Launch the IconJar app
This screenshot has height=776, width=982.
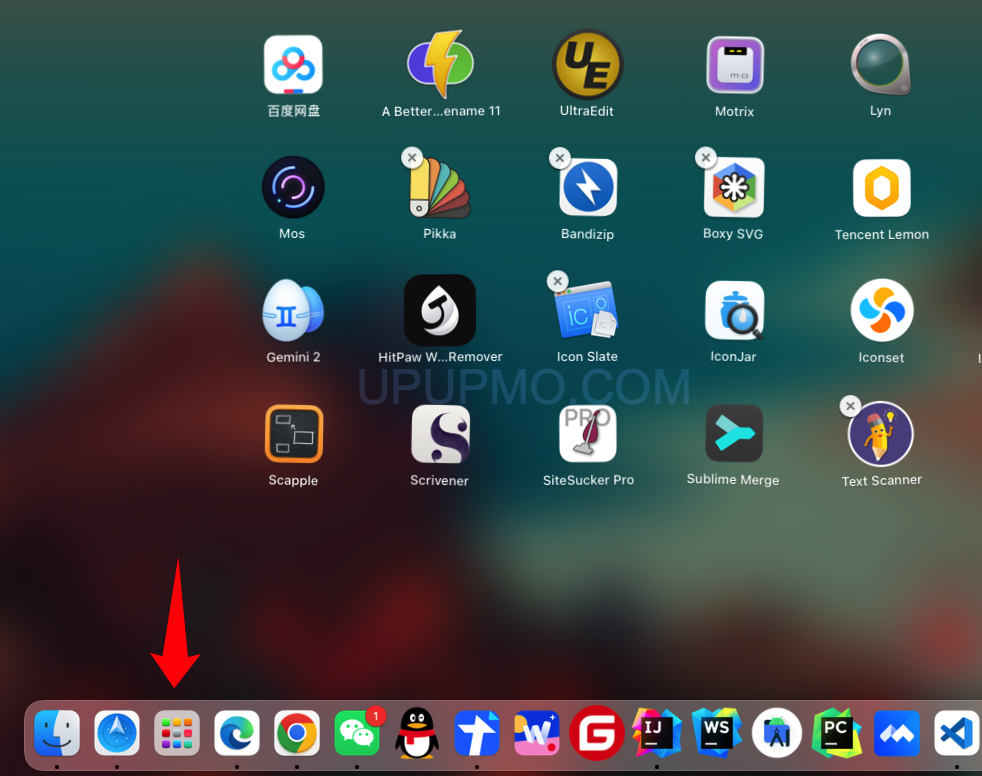(735, 310)
